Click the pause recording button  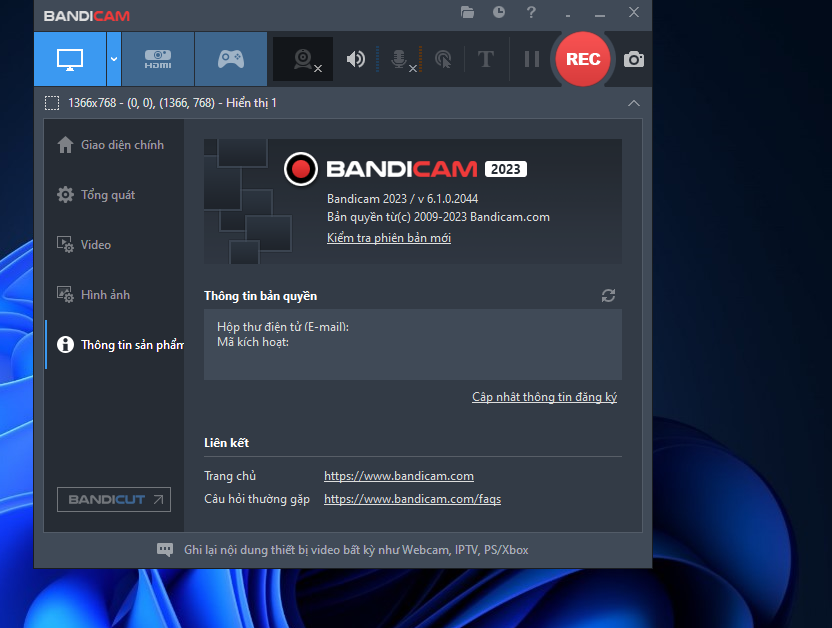click(532, 59)
